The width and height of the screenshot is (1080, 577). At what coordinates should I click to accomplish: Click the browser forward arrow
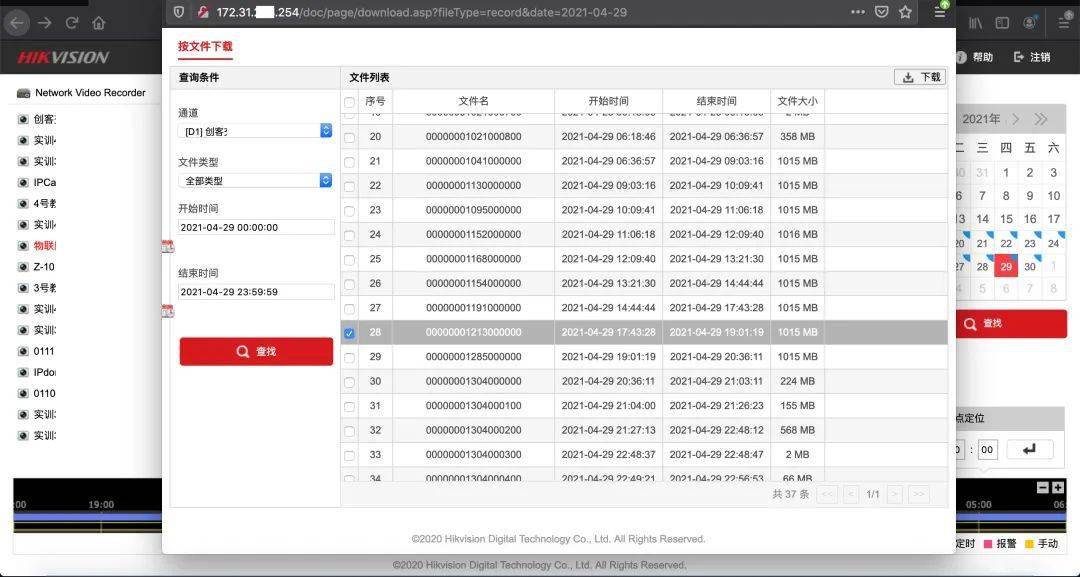[45, 23]
